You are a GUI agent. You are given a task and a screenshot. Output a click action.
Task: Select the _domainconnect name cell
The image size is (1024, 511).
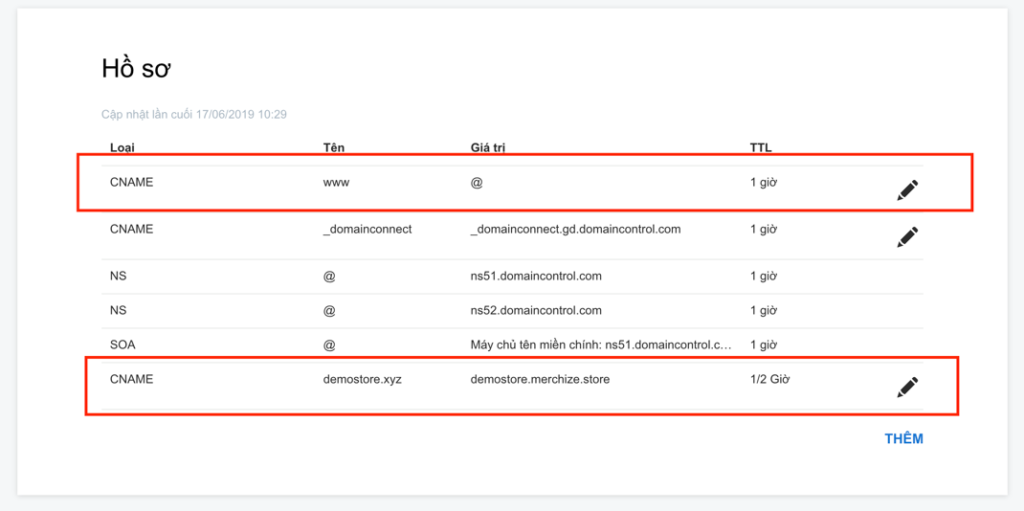(367, 229)
